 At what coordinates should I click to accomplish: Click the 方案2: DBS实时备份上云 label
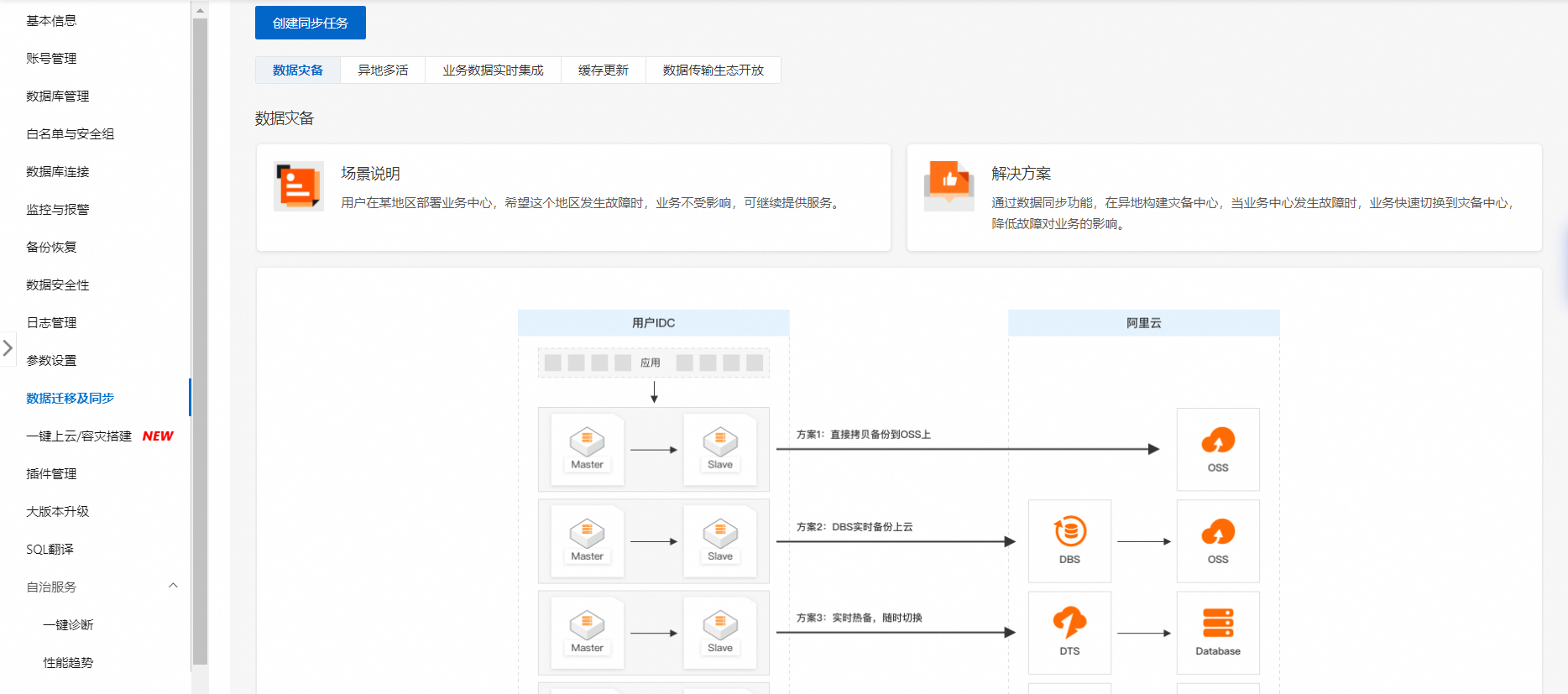coord(855,527)
